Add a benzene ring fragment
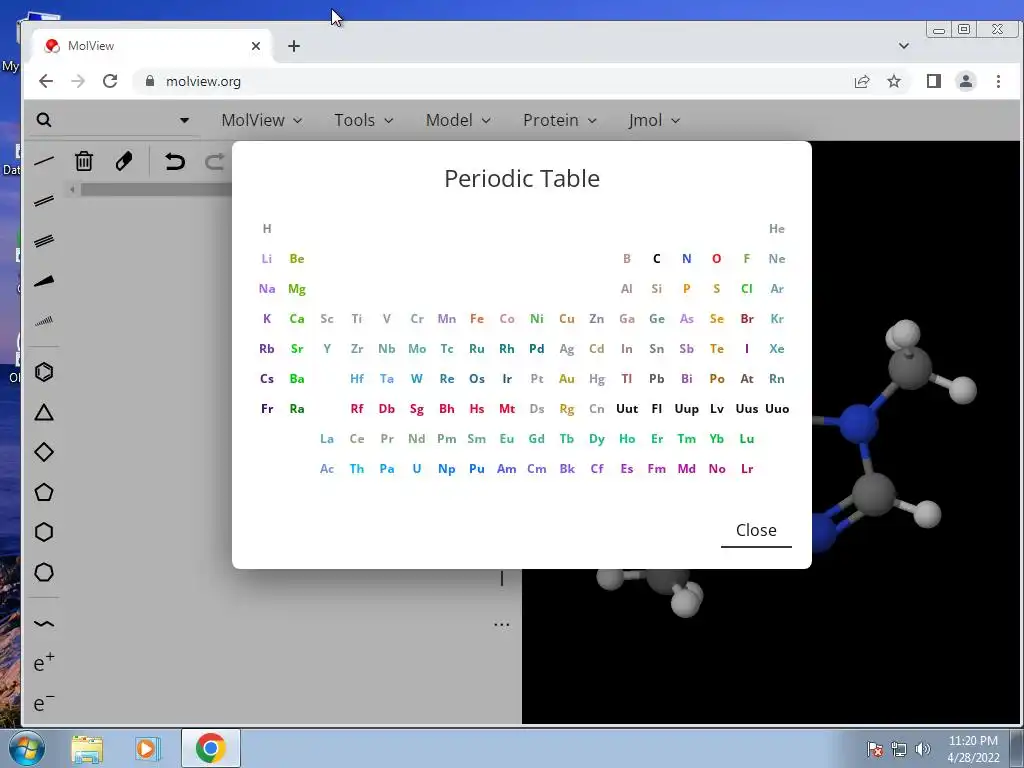 44,372
